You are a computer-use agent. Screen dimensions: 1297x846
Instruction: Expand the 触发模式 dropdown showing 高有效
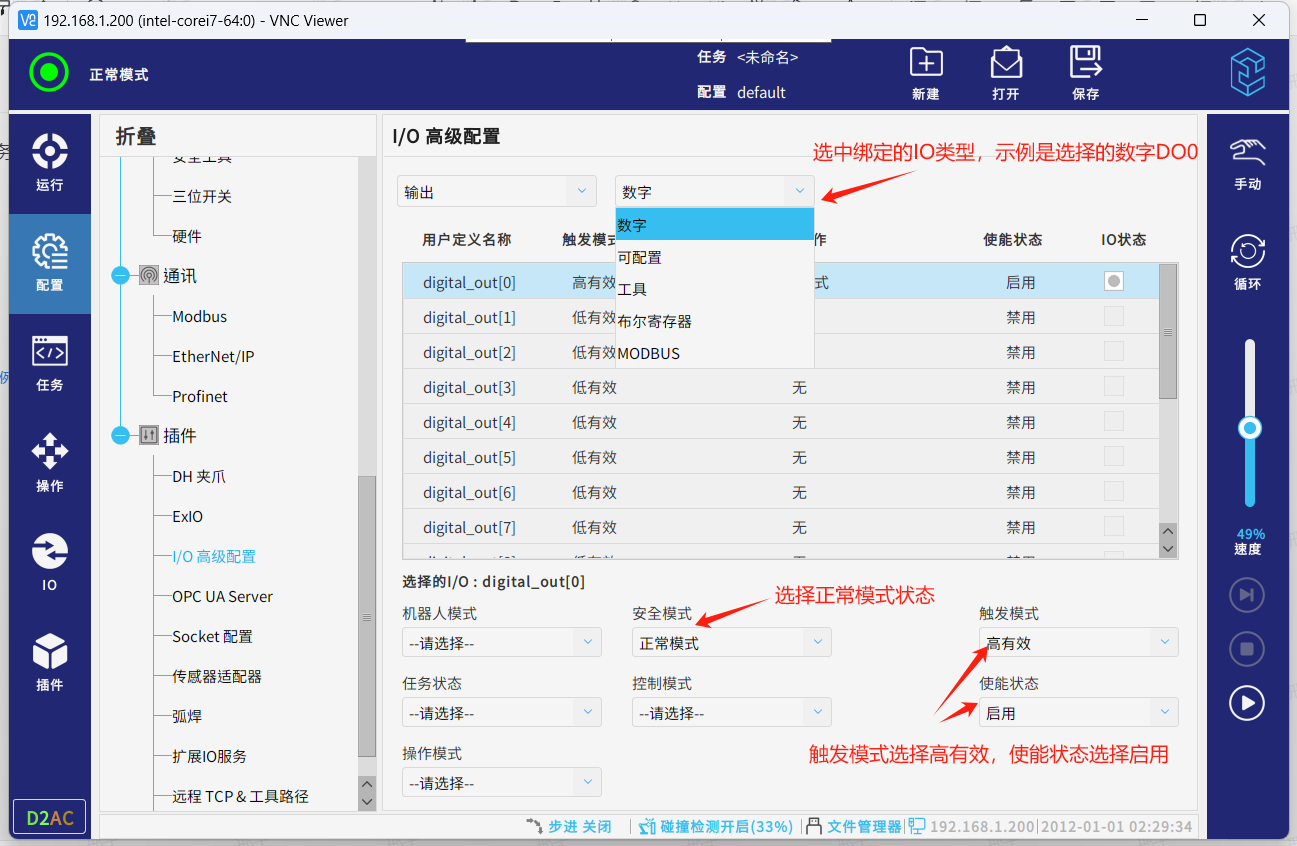(x=1078, y=643)
